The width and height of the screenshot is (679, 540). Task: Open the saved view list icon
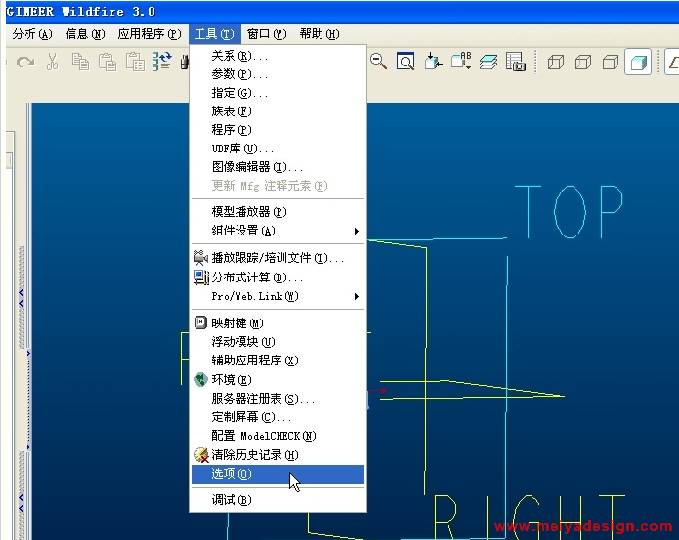click(461, 61)
